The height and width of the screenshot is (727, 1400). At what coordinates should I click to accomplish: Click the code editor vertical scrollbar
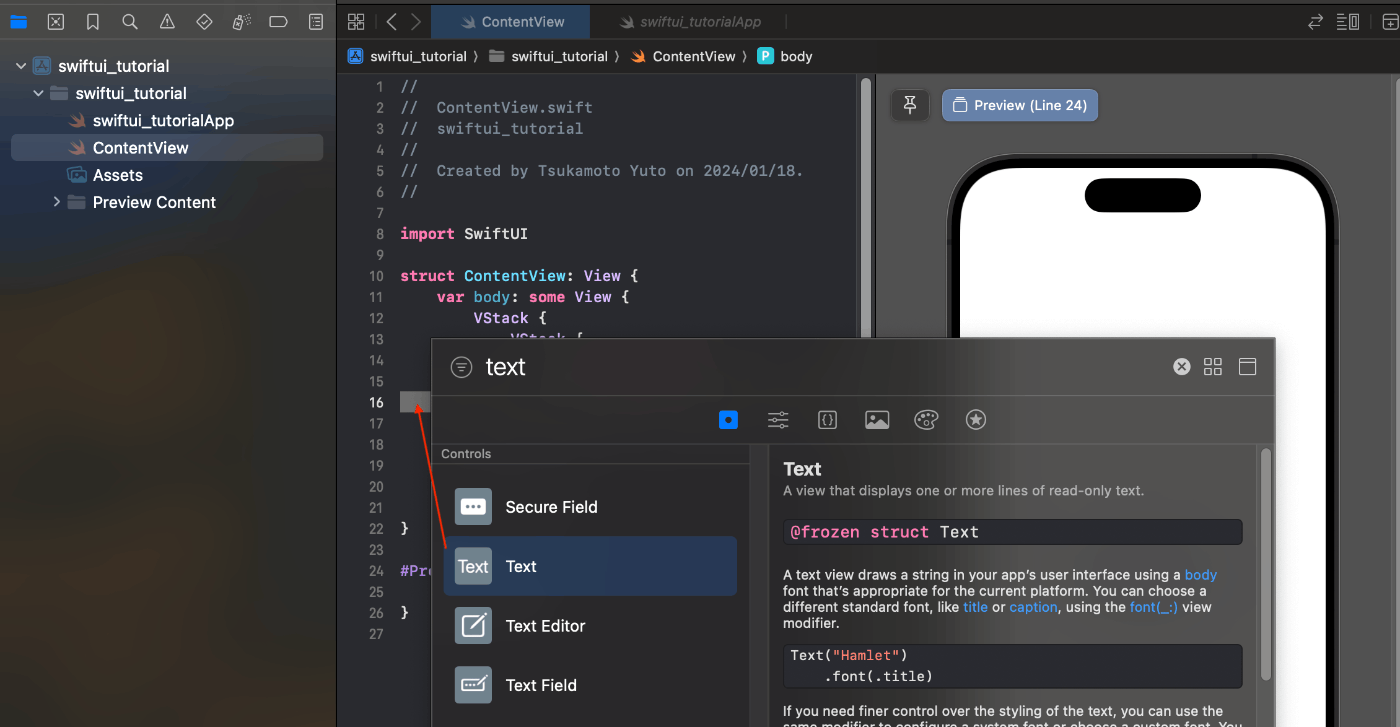(866, 210)
